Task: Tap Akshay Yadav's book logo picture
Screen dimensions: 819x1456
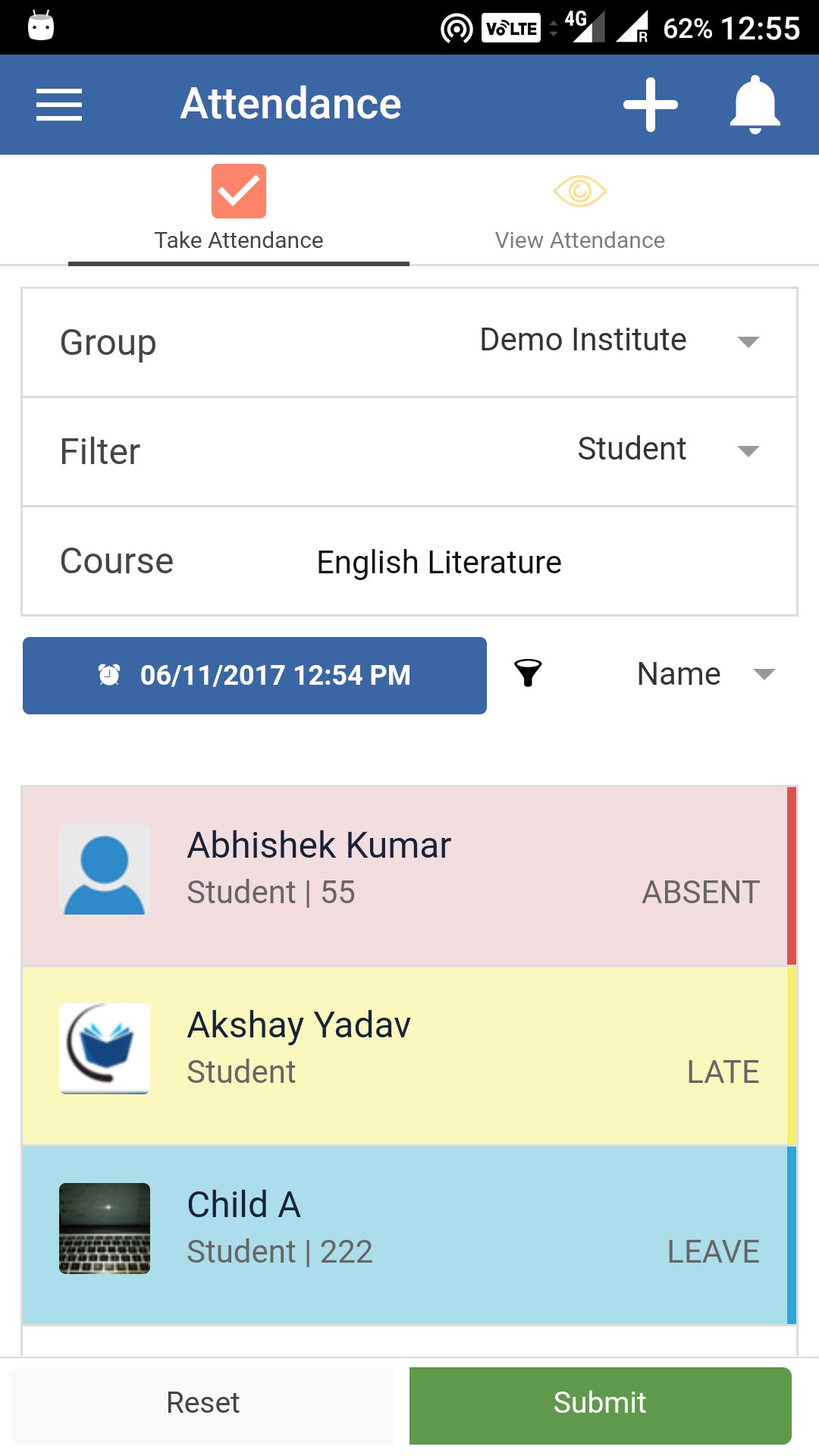Action: (105, 1049)
